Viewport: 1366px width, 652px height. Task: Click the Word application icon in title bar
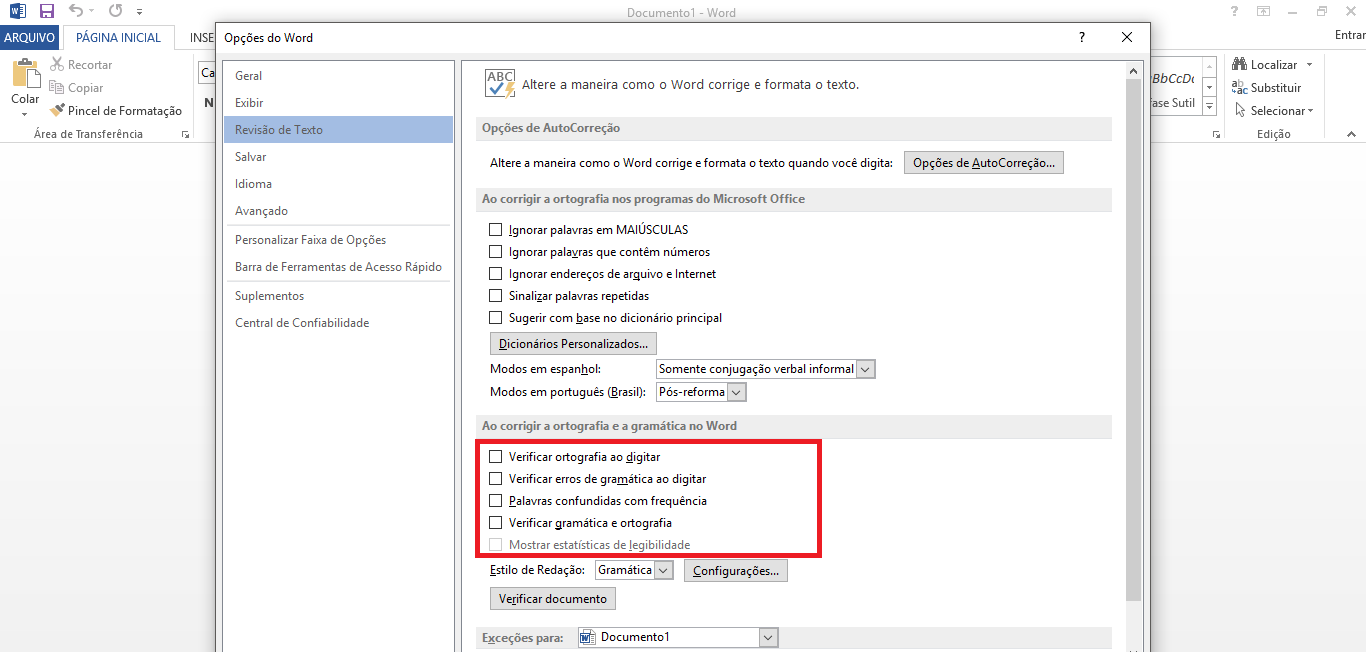tap(17, 12)
